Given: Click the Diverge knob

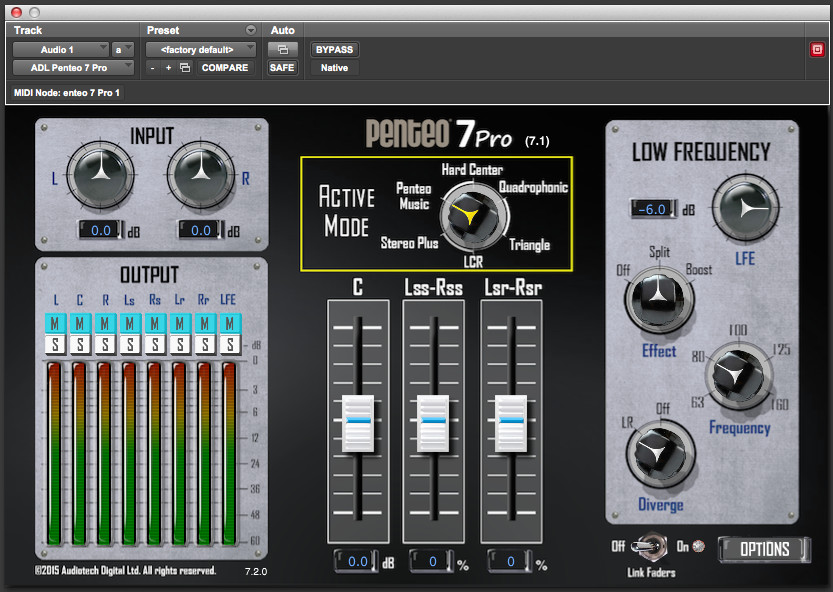Looking at the screenshot, I should coord(660,453).
